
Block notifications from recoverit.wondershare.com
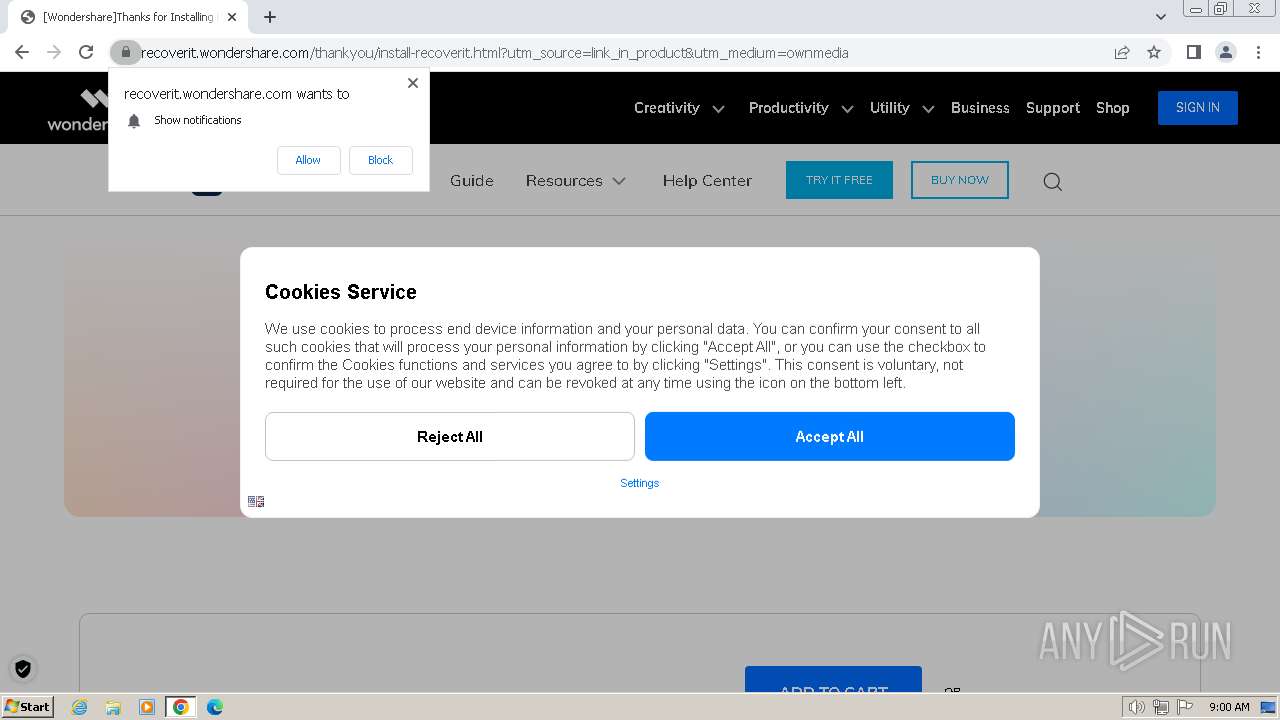380,160
